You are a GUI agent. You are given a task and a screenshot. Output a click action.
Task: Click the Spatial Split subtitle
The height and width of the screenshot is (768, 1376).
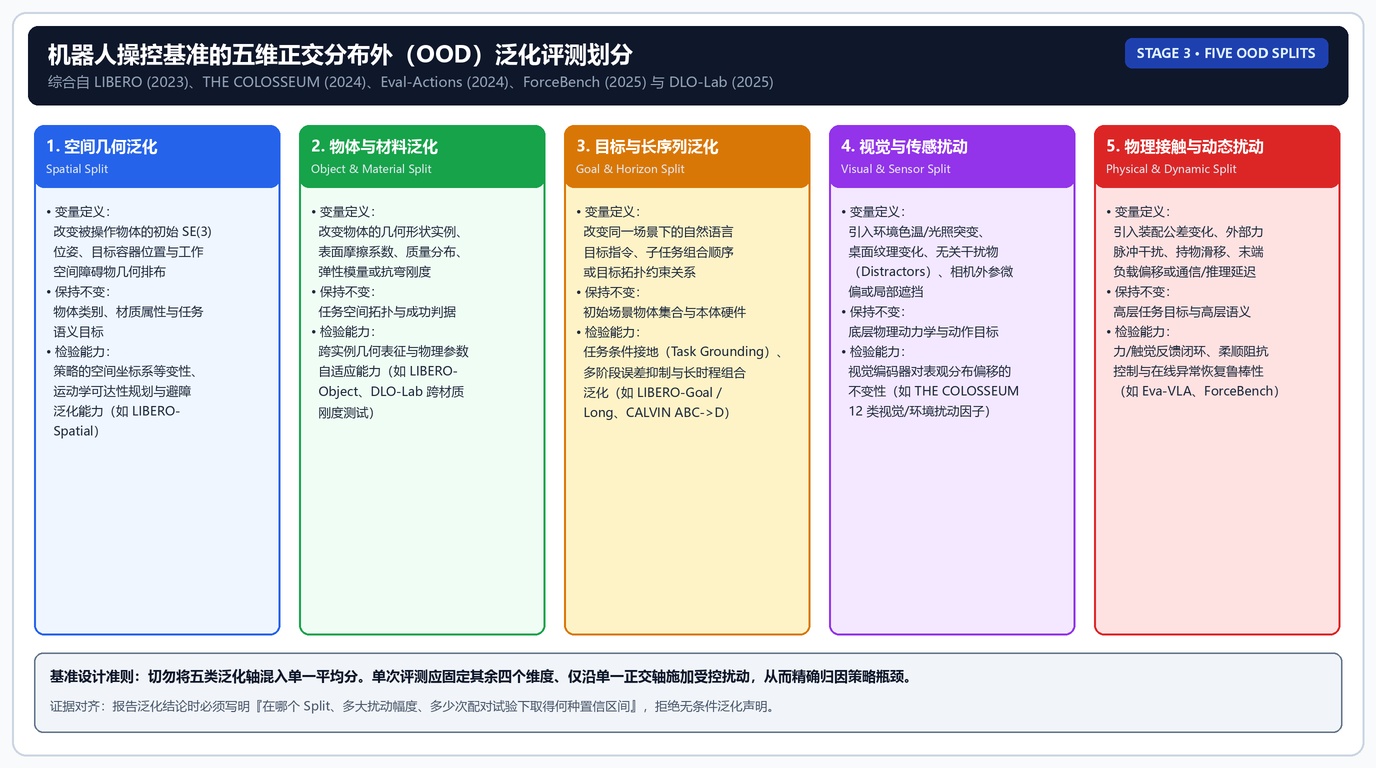[x=77, y=169]
